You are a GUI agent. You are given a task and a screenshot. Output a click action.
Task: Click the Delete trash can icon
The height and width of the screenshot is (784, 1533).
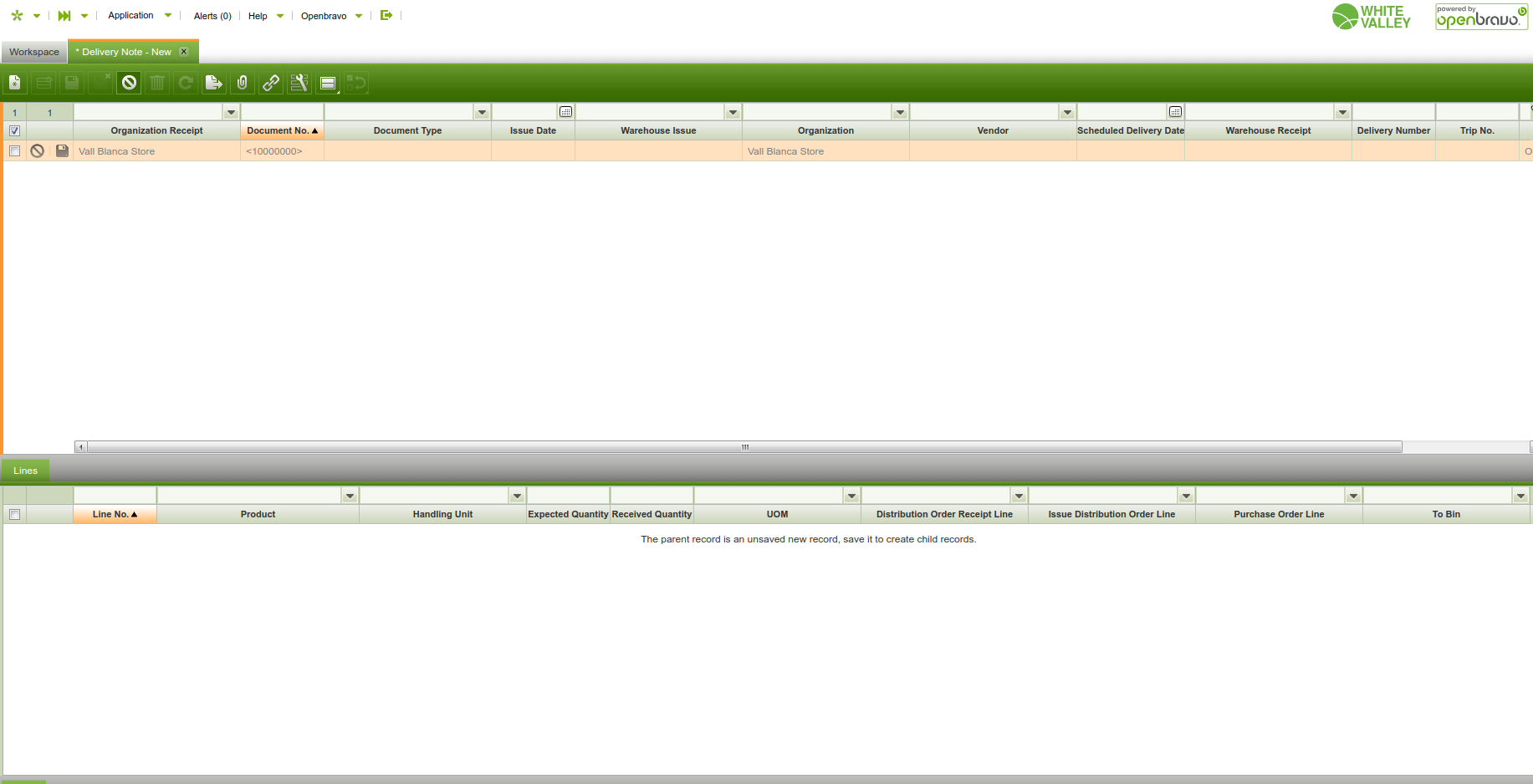(x=157, y=83)
